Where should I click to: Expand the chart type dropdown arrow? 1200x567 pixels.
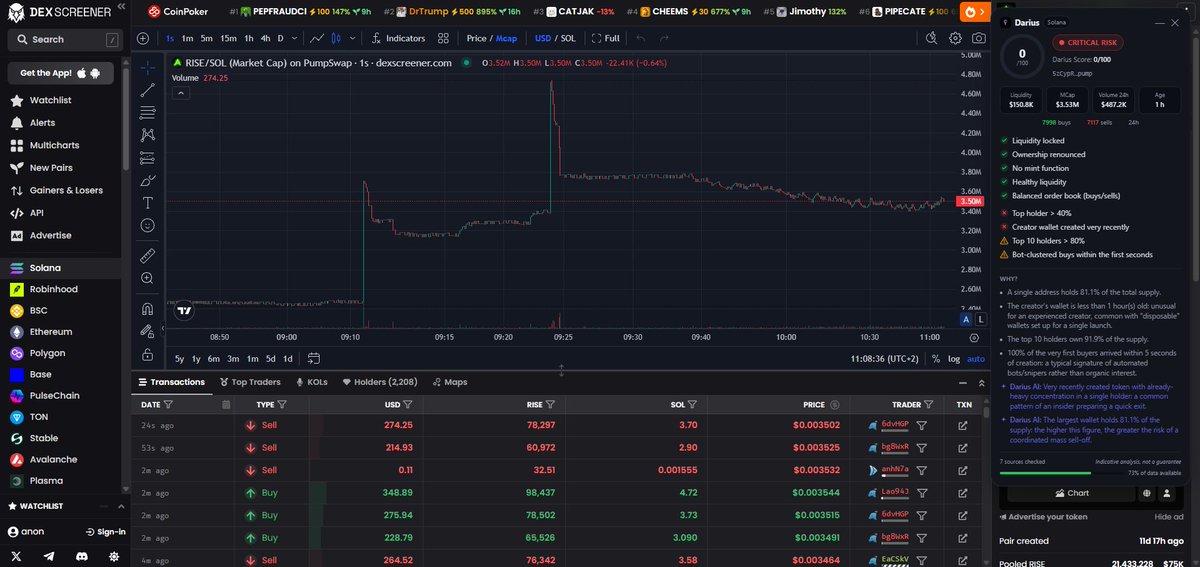tap(351, 38)
